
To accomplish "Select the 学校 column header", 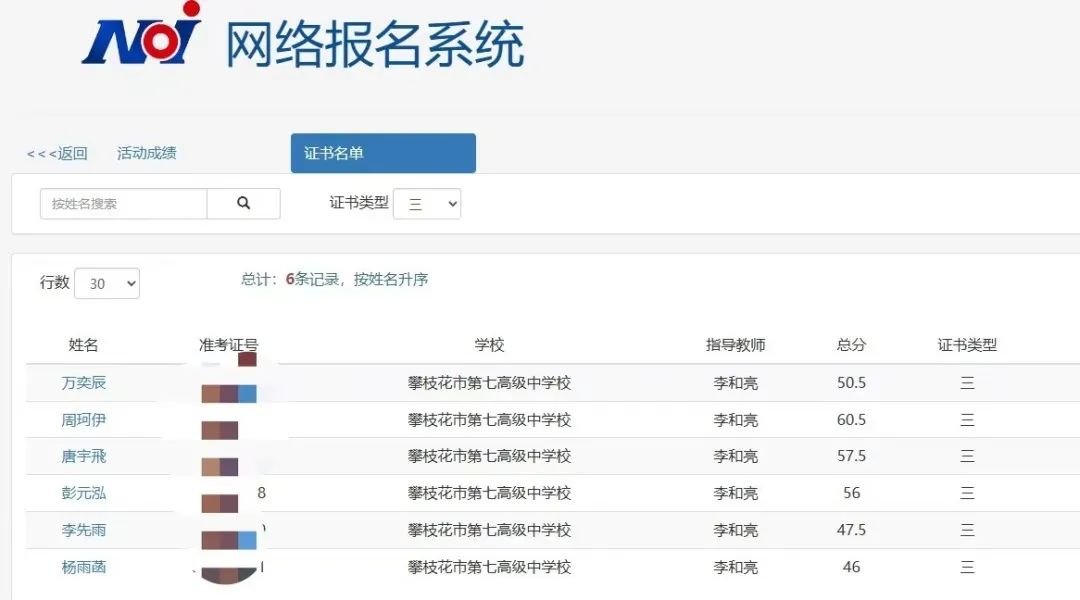I will 489,345.
